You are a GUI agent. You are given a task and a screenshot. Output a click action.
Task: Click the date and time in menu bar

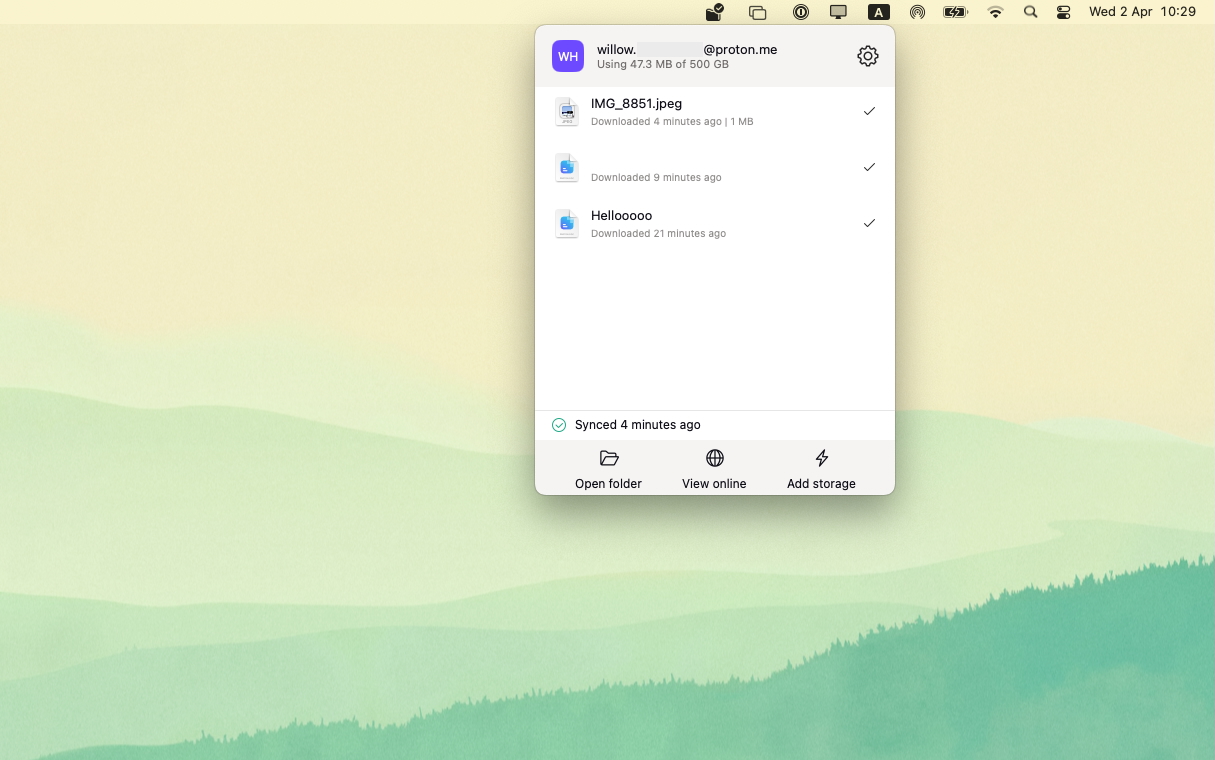coord(1142,12)
